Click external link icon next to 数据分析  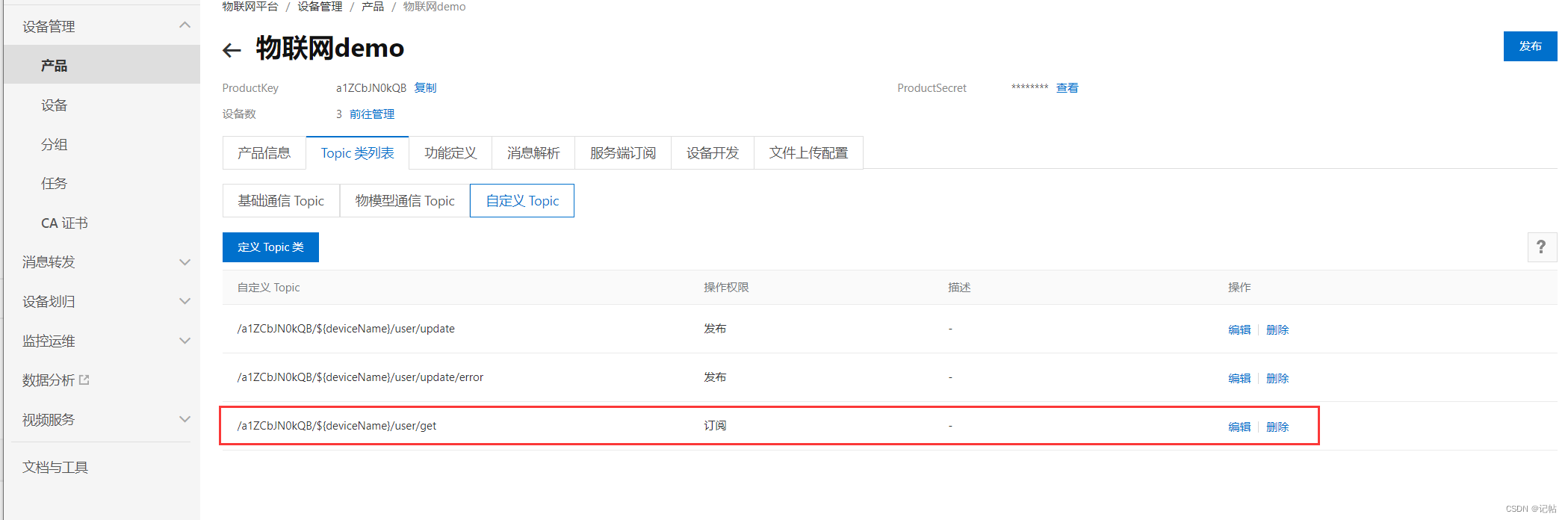pyautogui.click(x=84, y=380)
